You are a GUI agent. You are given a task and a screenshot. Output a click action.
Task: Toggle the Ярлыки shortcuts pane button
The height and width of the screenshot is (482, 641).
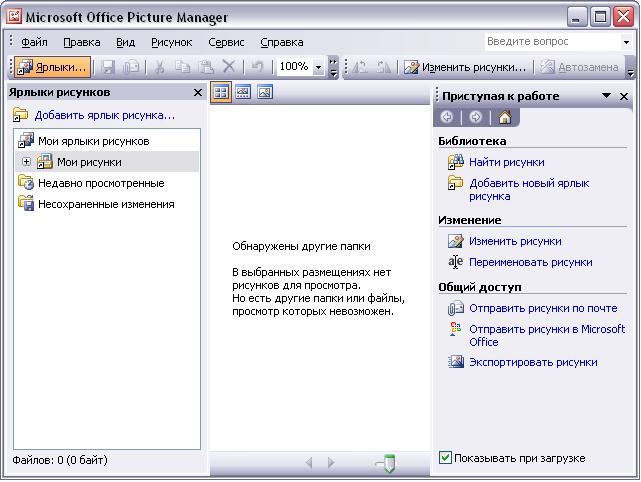(x=52, y=67)
